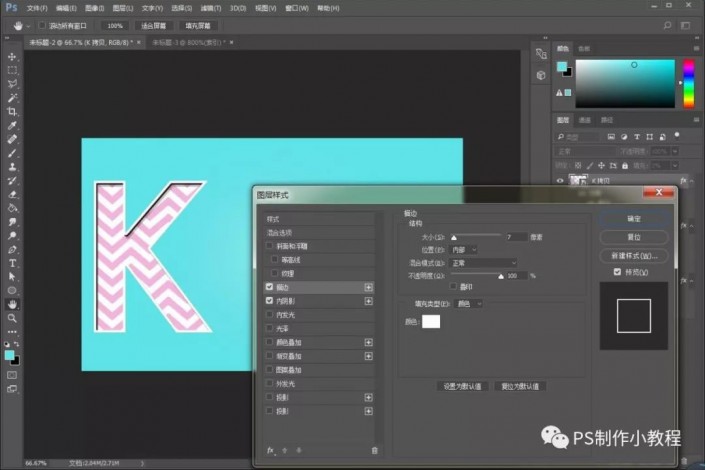Screen dimensions: 705x470
Task: Click fx button at dialog bottom-left
Action: click(x=270, y=450)
